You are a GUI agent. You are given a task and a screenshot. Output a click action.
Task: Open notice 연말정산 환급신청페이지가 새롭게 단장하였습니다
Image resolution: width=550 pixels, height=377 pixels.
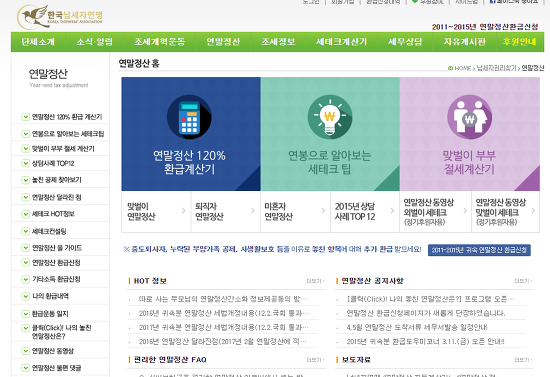[x=426, y=313]
